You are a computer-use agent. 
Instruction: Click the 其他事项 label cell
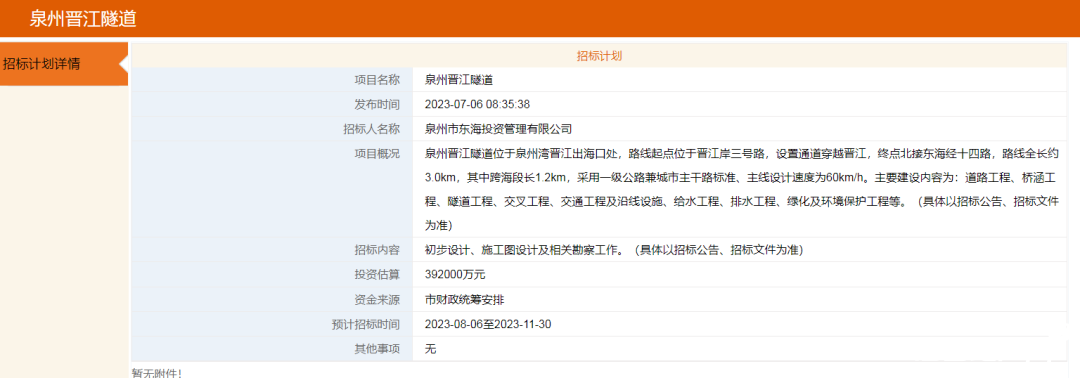pos(272,349)
